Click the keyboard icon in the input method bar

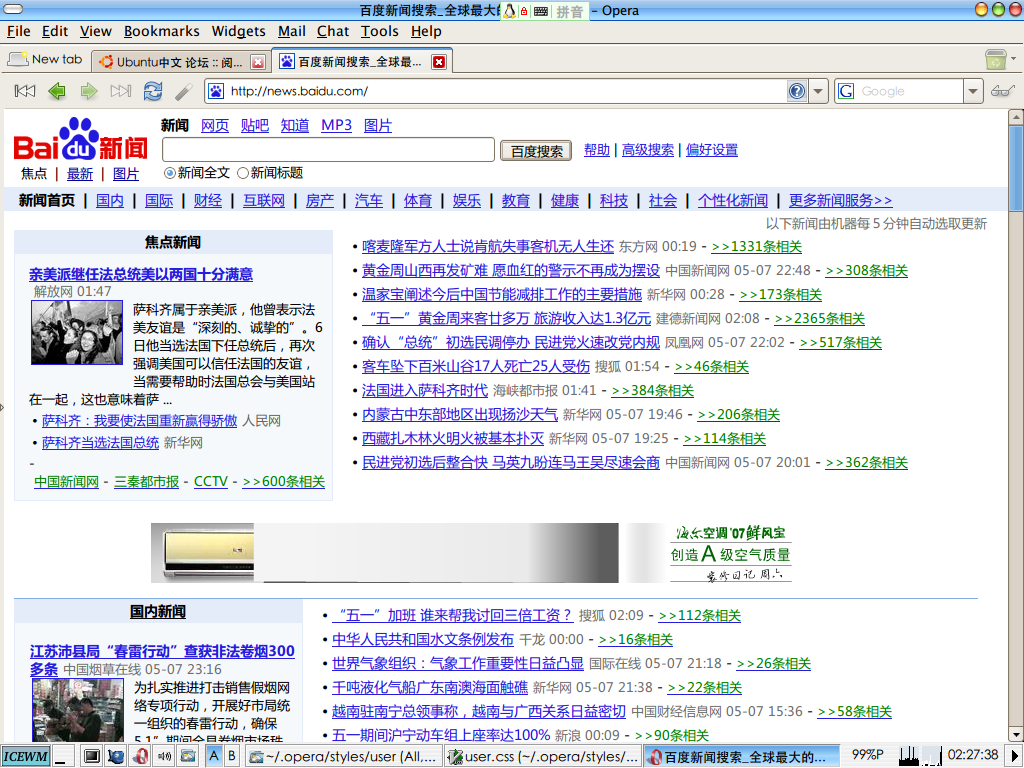541,11
